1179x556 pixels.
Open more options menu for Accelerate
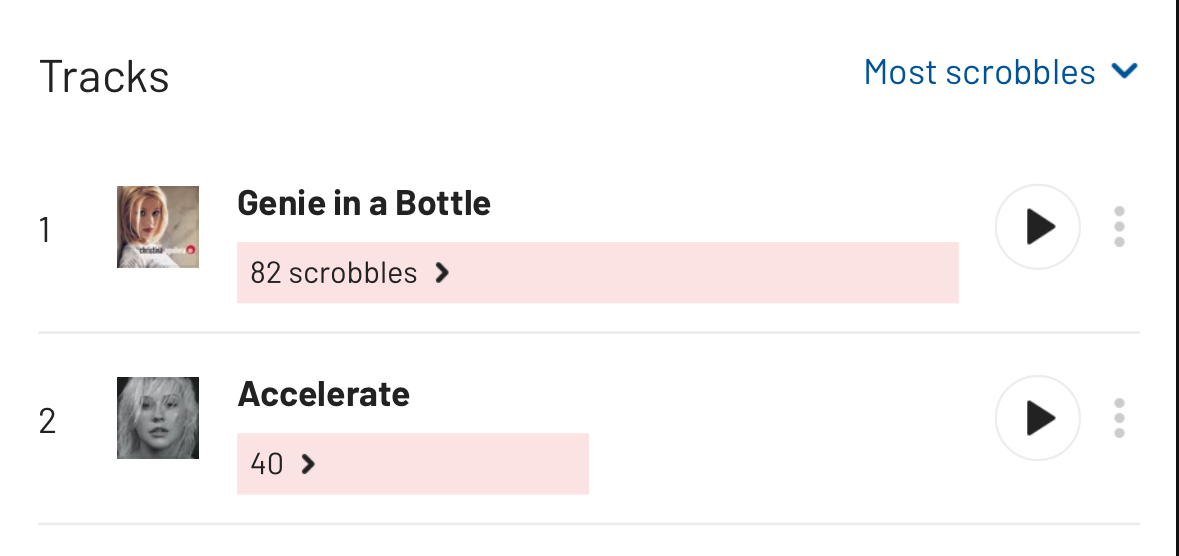(1119, 418)
